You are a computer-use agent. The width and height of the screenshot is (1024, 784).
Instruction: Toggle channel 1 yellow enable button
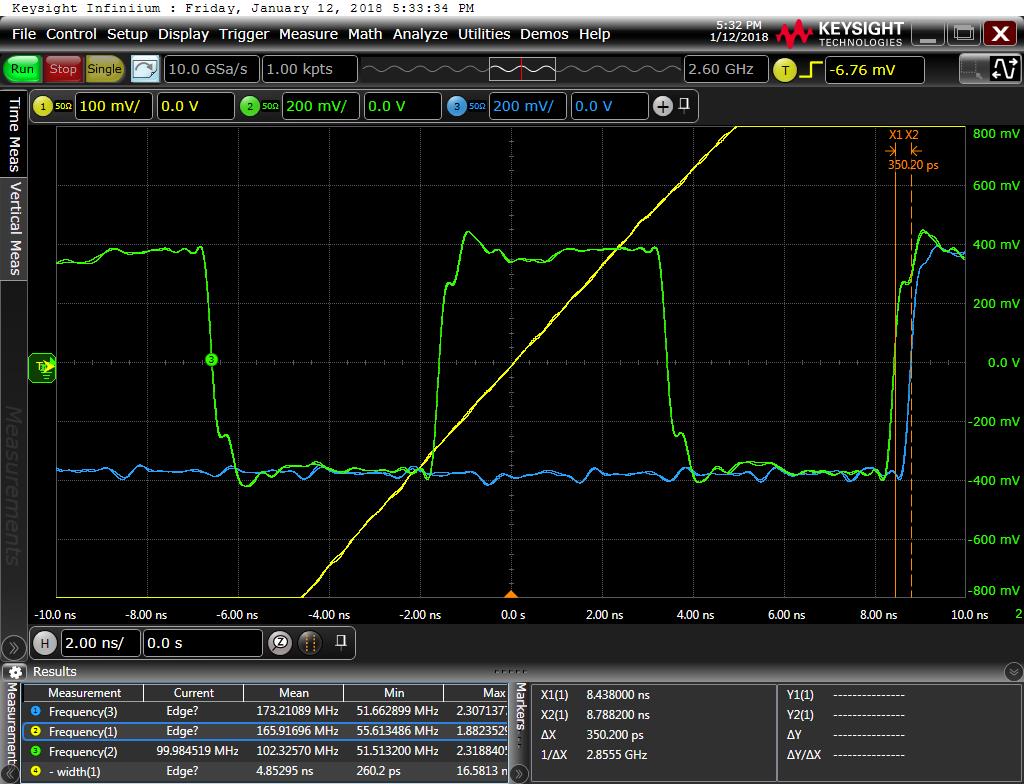tap(43, 106)
